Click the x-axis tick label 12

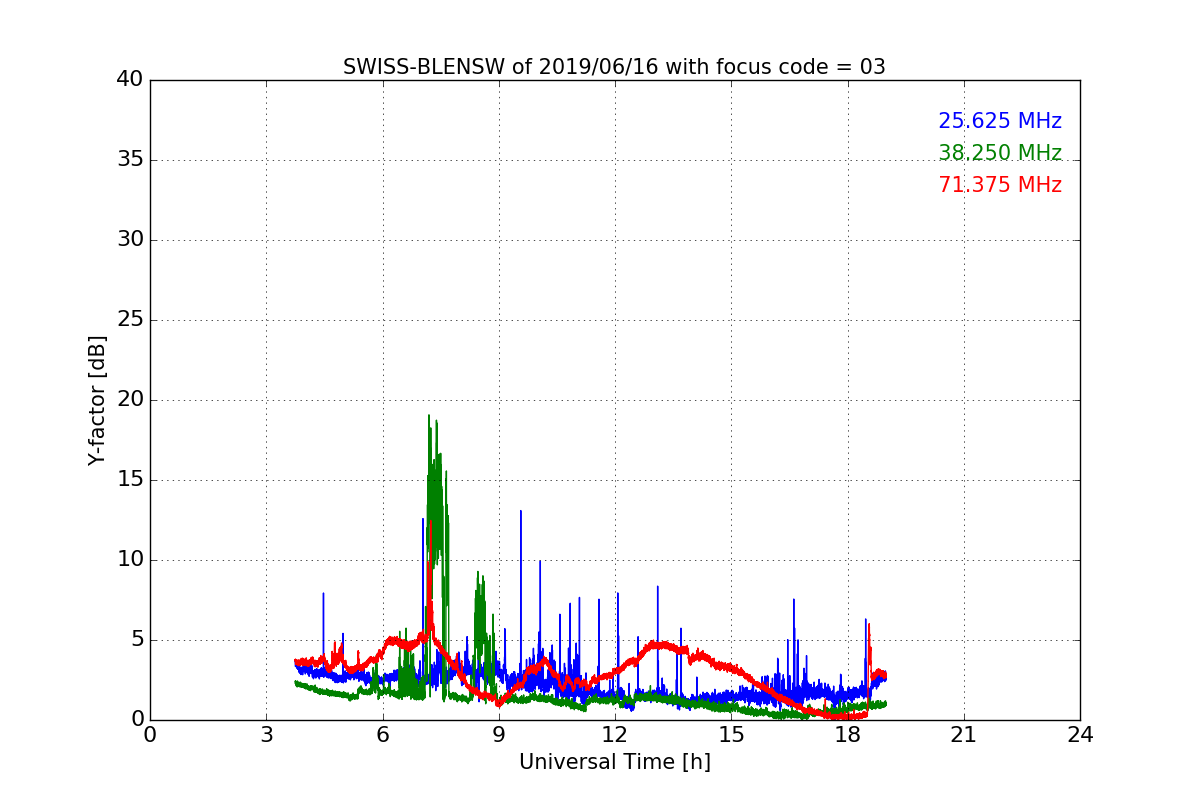615,735
